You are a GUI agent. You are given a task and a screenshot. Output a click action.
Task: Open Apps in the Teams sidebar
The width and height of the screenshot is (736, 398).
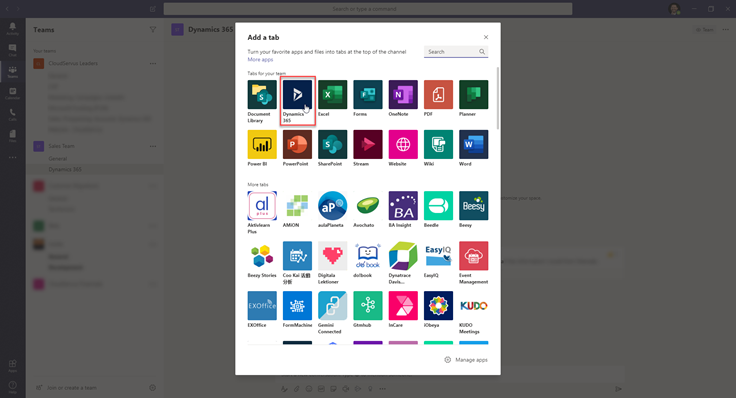click(13, 366)
